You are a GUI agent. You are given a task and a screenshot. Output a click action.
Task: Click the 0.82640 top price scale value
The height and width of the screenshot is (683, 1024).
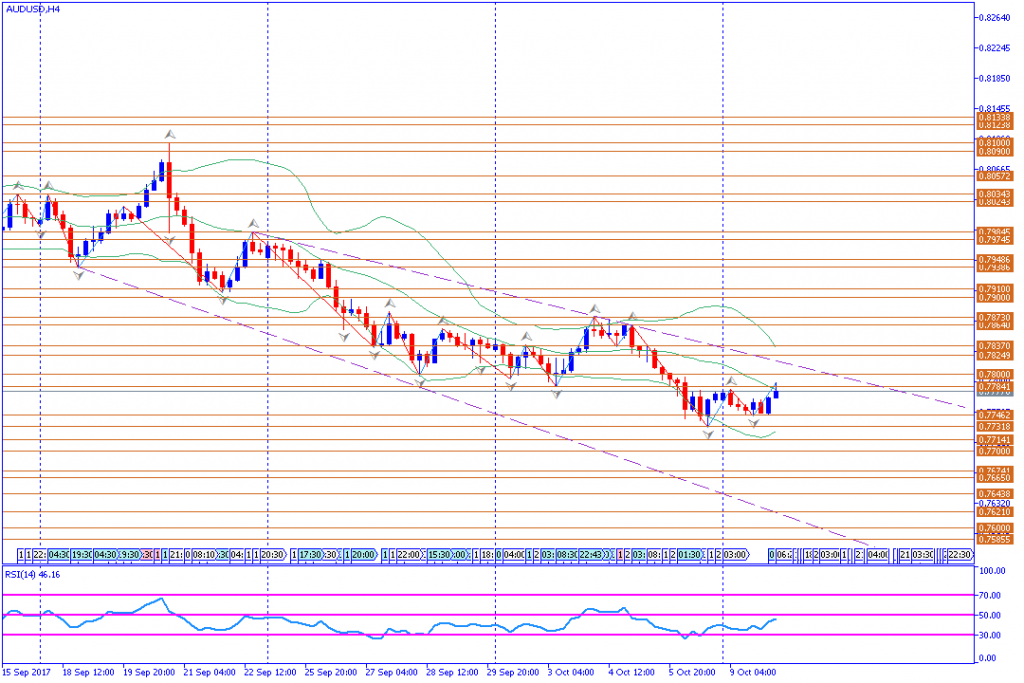(996, 18)
